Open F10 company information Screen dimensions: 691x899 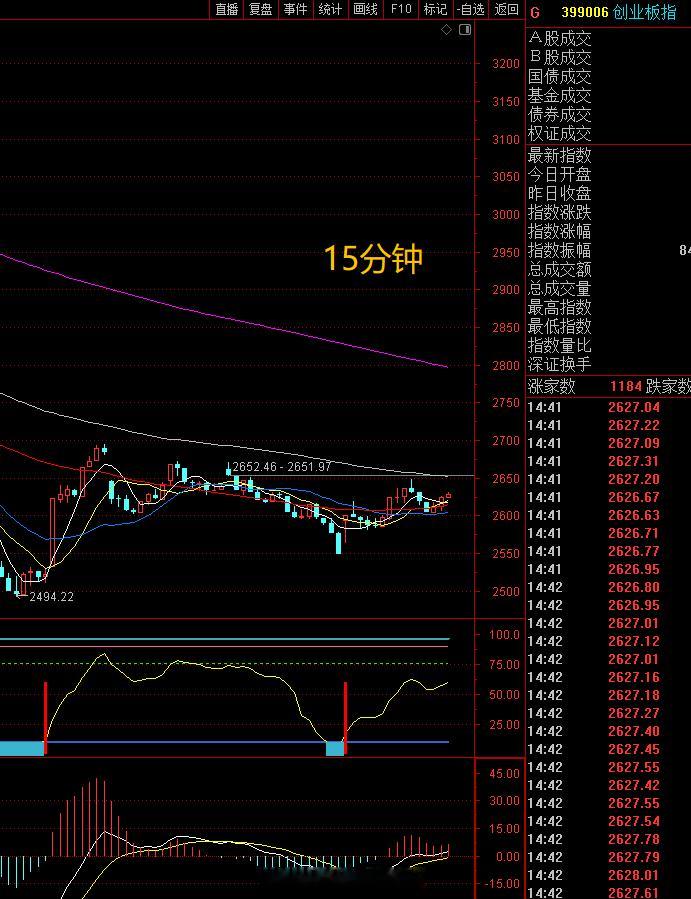coord(401,10)
